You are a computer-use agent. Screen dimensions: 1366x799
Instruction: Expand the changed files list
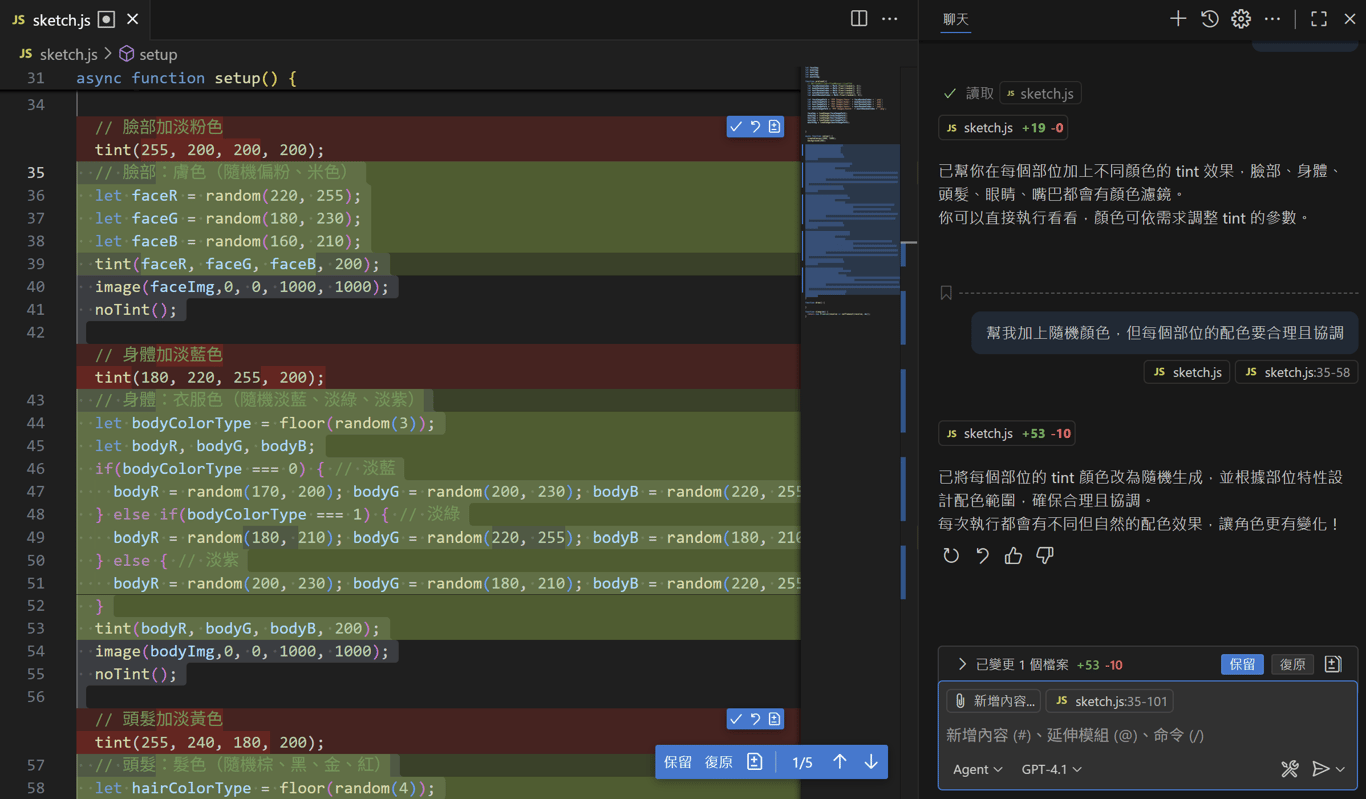962,664
